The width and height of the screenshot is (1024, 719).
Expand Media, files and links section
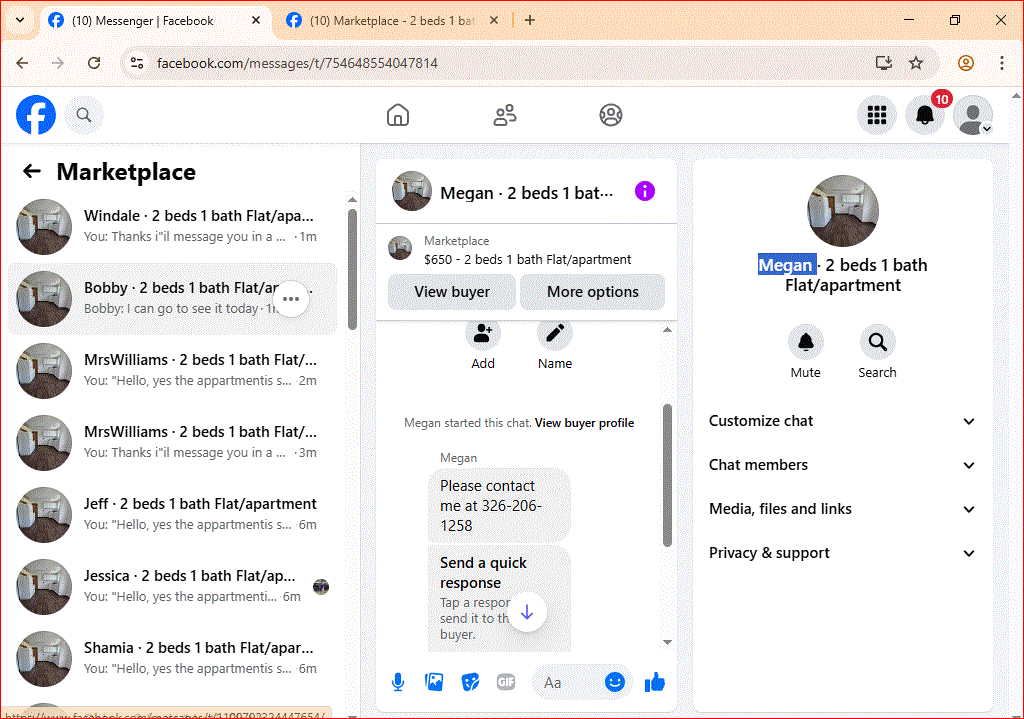click(842, 509)
